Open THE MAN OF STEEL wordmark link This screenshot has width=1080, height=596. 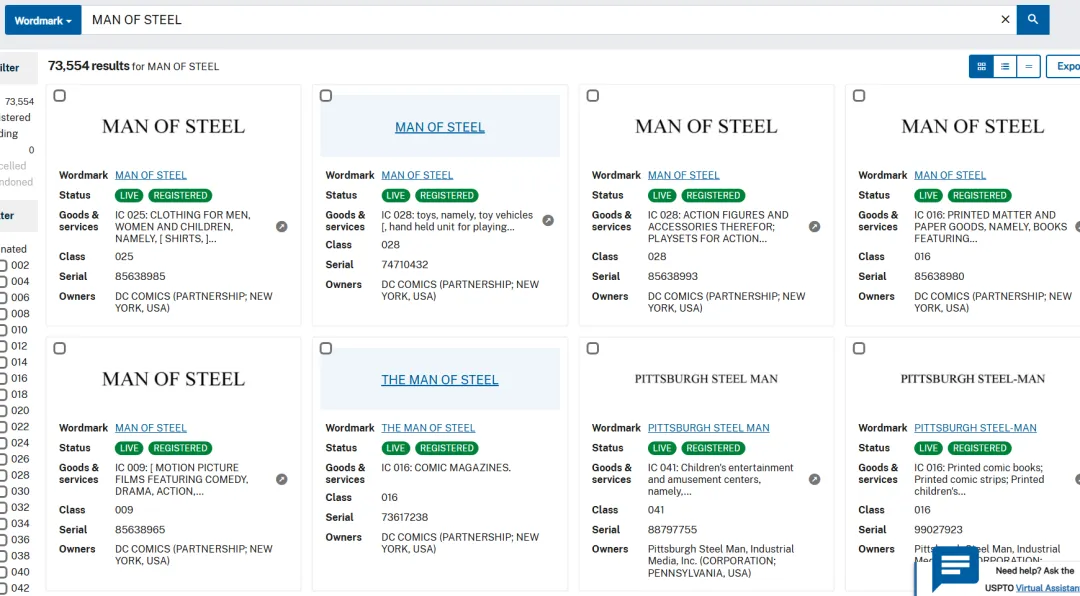coord(428,428)
